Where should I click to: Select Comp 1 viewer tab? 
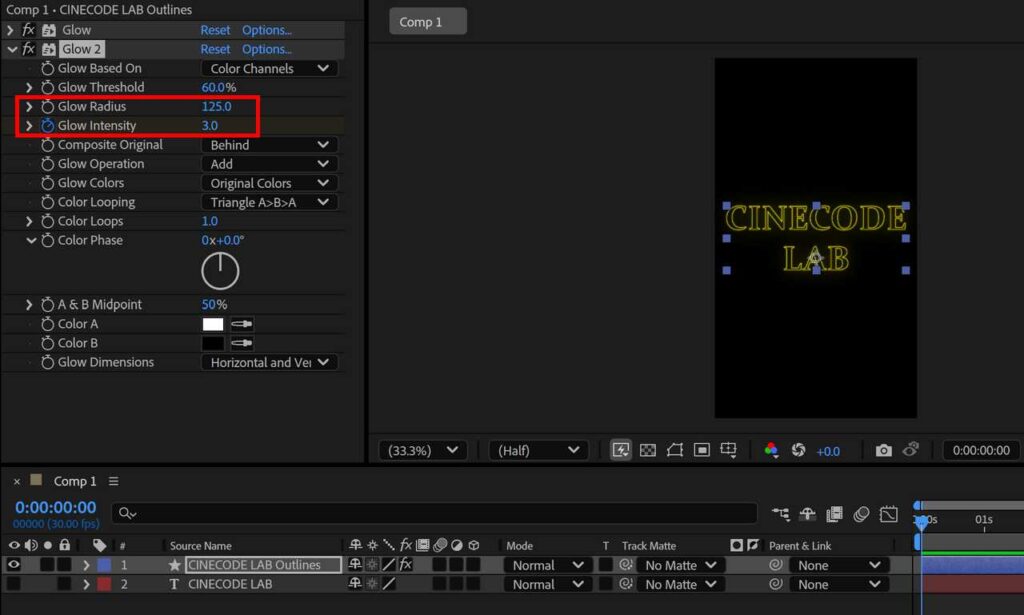point(428,22)
